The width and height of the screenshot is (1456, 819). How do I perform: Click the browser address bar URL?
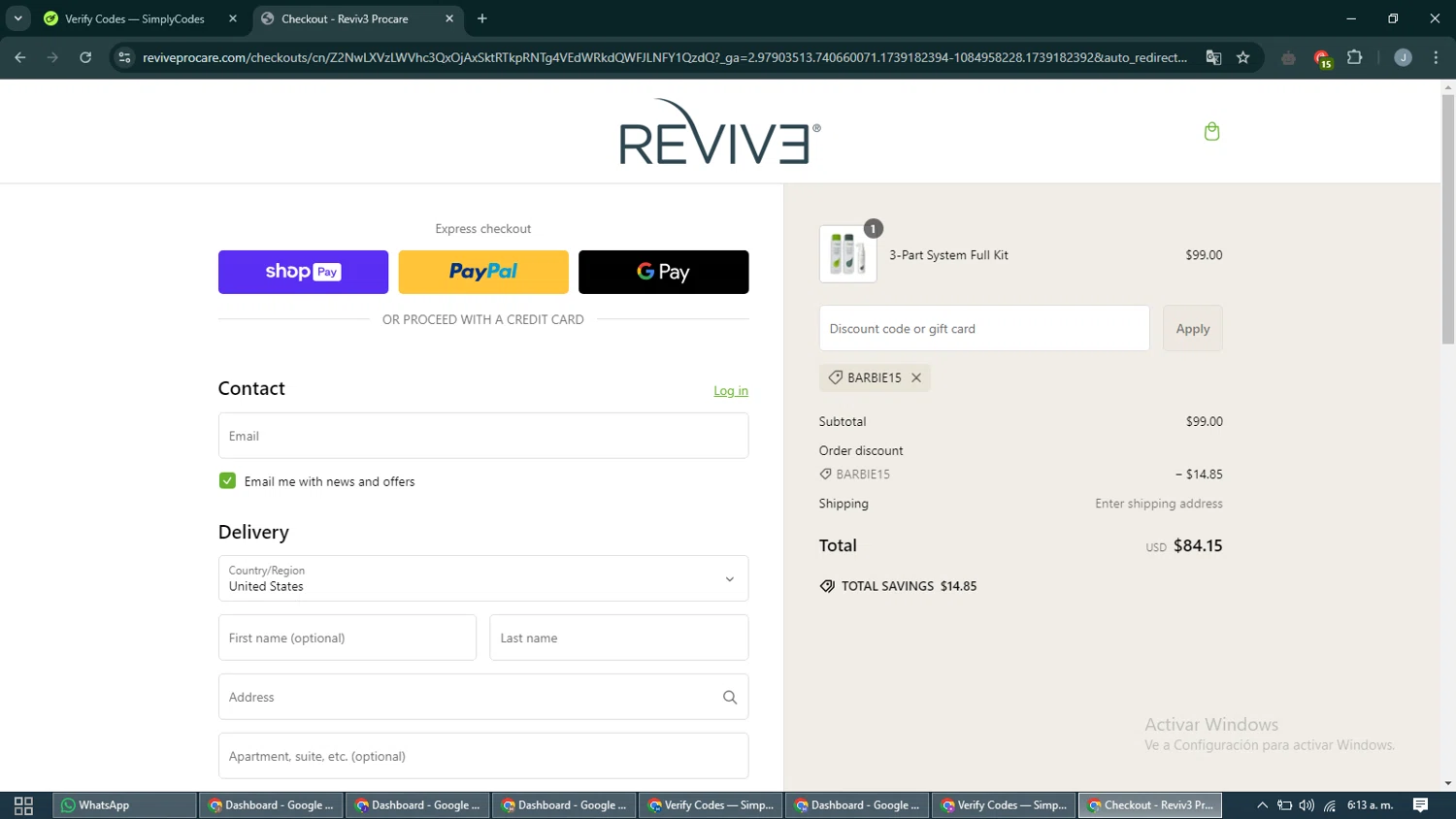pyautogui.click(x=664, y=57)
